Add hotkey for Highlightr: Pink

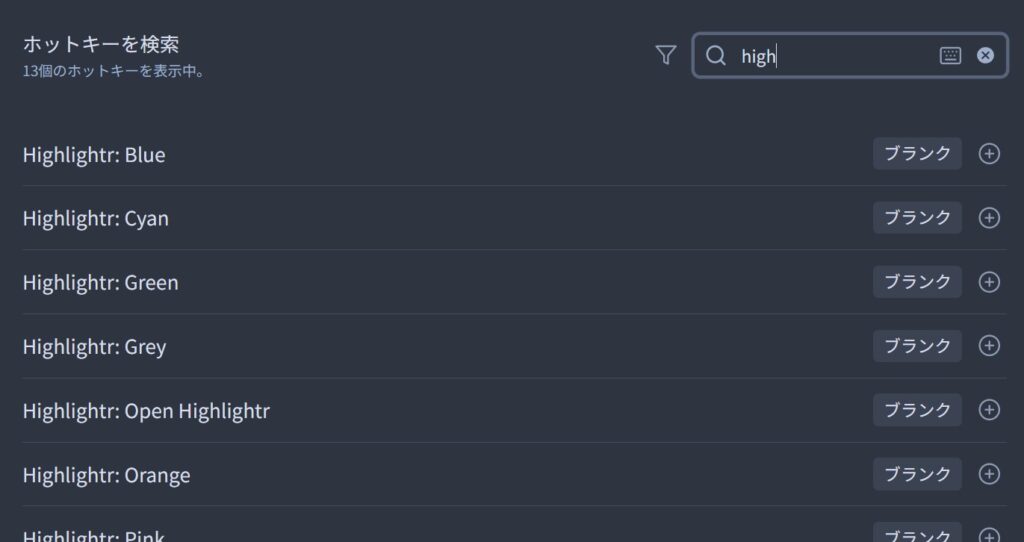[989, 536]
